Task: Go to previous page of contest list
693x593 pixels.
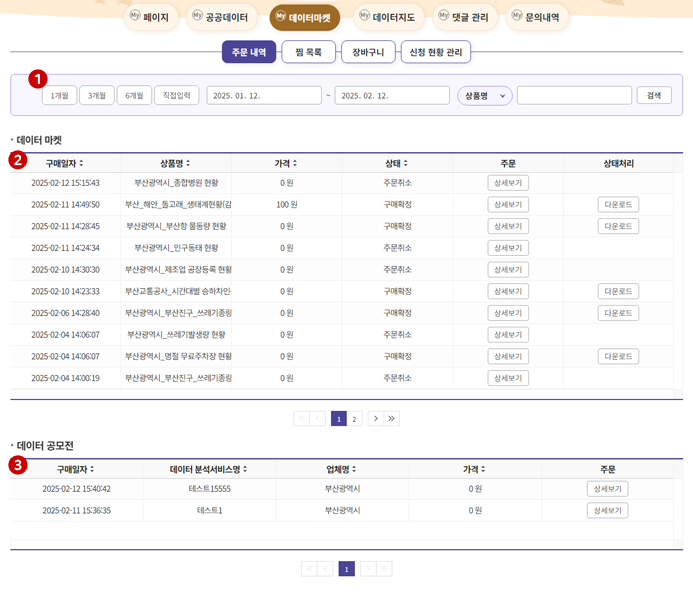Action: point(325,569)
